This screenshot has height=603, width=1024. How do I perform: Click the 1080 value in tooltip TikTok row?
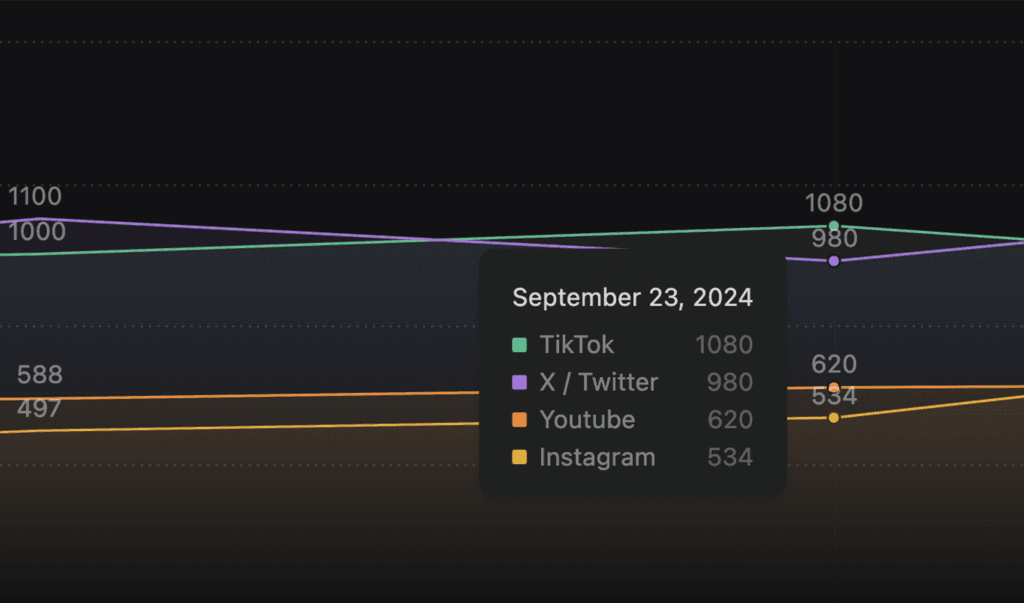pos(724,345)
